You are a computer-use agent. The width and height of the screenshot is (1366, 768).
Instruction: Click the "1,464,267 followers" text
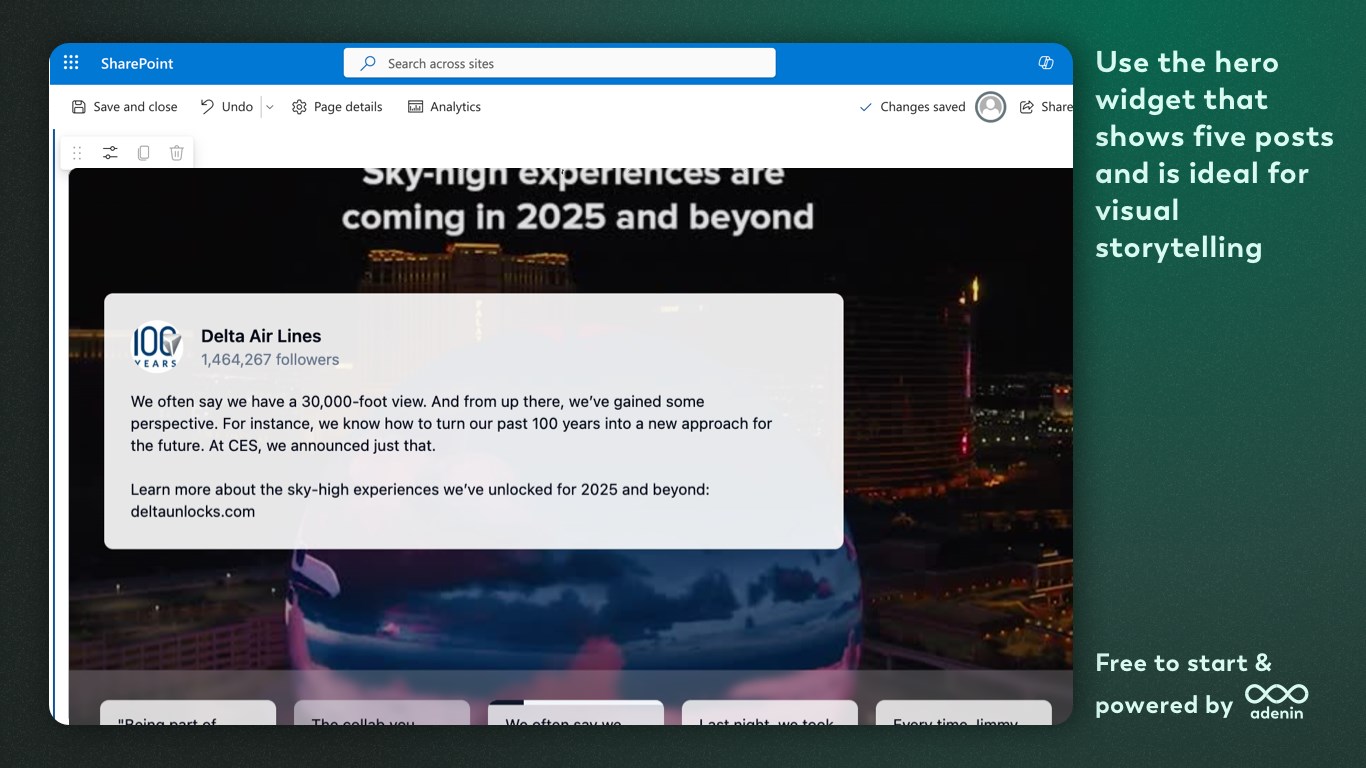270,360
